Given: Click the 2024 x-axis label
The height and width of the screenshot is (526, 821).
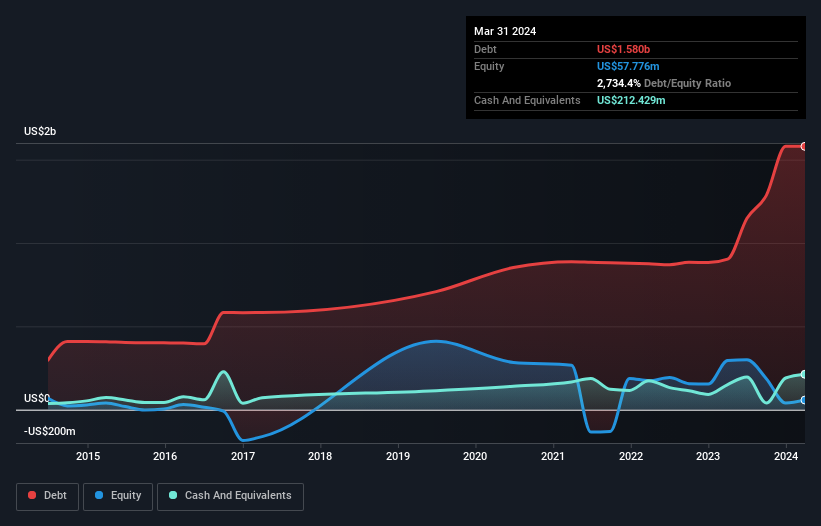Looking at the screenshot, I should pos(786,456).
